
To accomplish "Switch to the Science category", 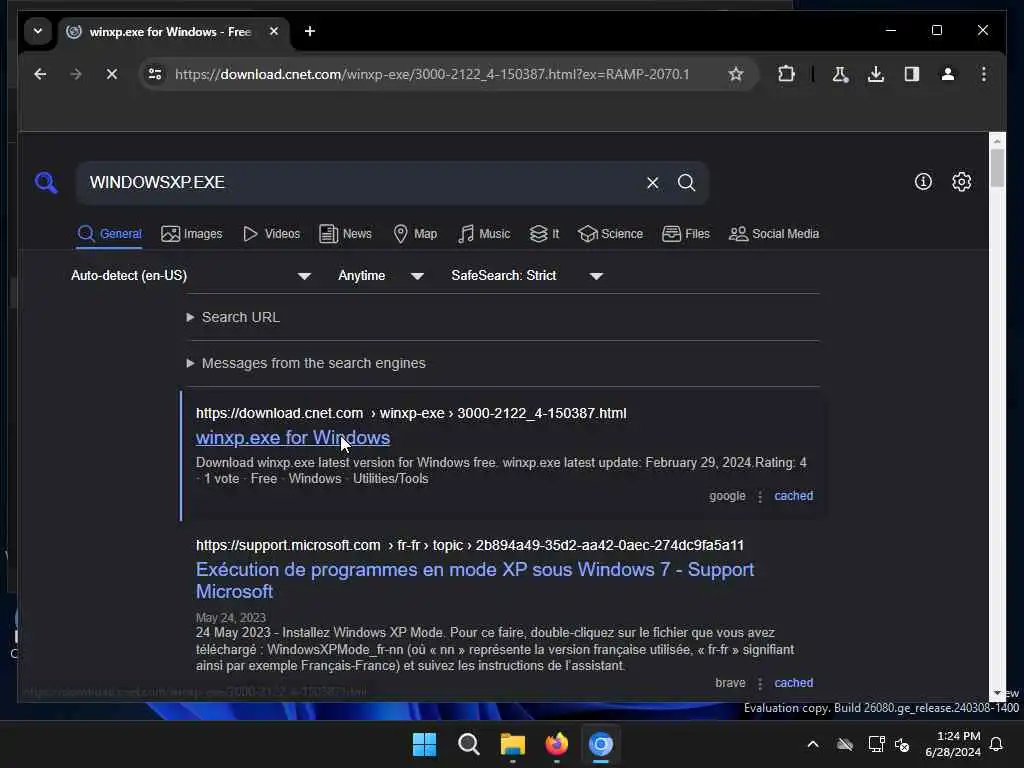I will [x=610, y=234].
